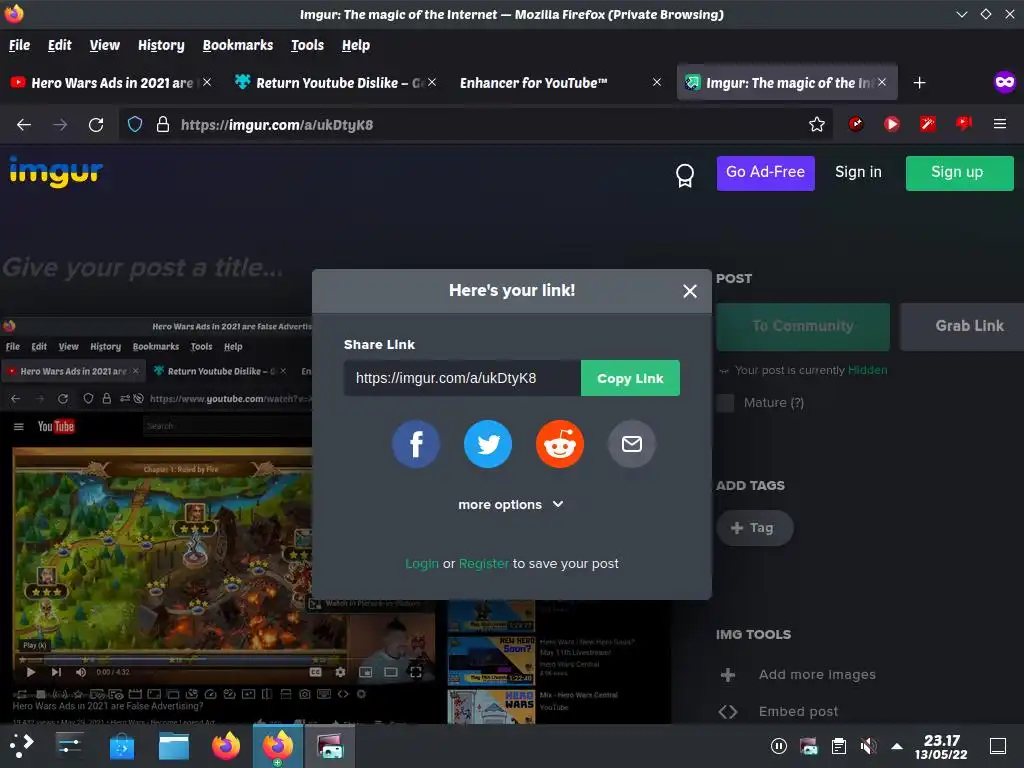Image resolution: width=1024 pixels, height=768 pixels.
Task: Open the History menu
Action: [x=161, y=45]
